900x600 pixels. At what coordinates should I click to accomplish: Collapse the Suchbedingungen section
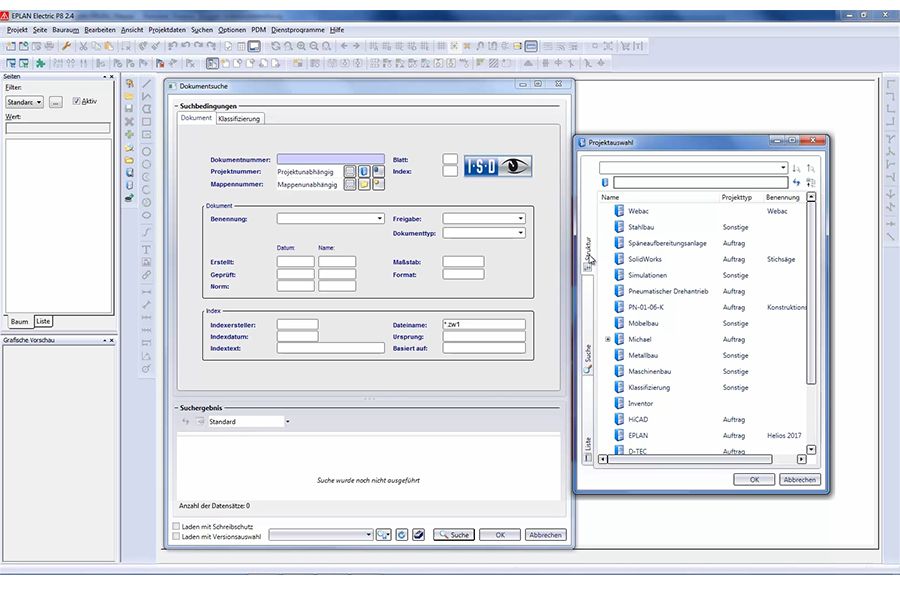(x=176, y=106)
